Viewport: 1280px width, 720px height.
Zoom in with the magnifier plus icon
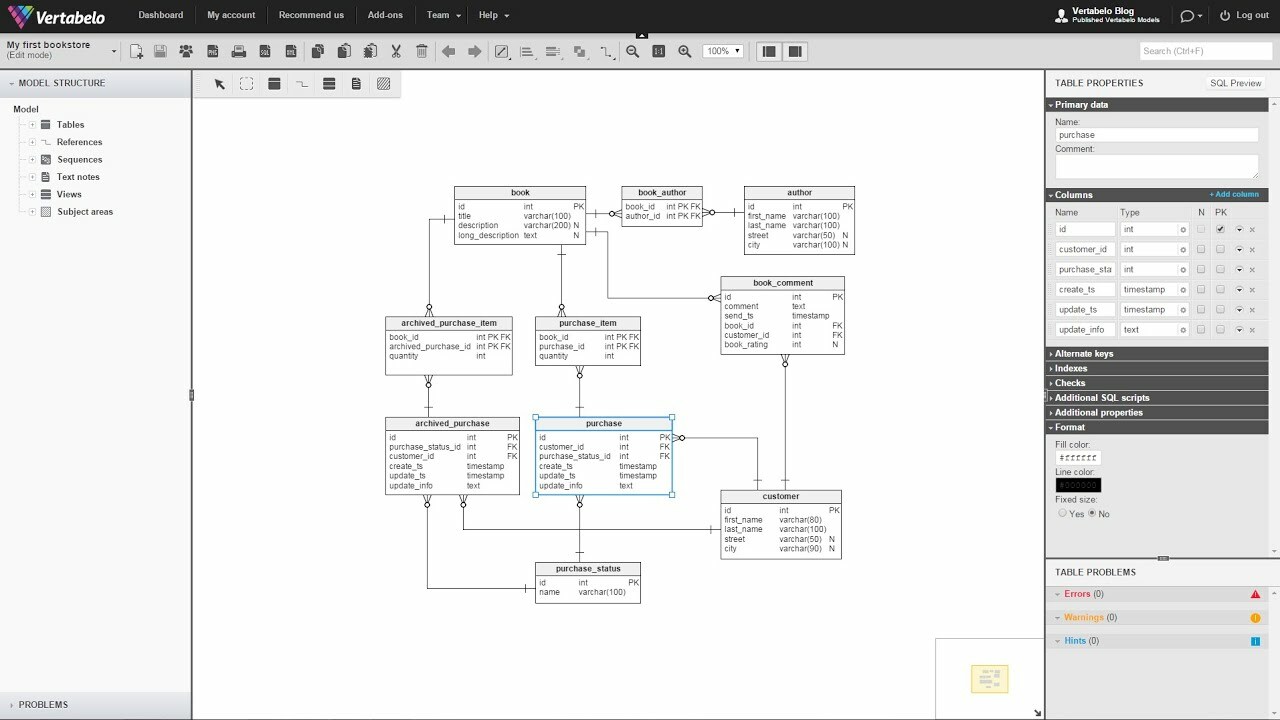coord(685,51)
